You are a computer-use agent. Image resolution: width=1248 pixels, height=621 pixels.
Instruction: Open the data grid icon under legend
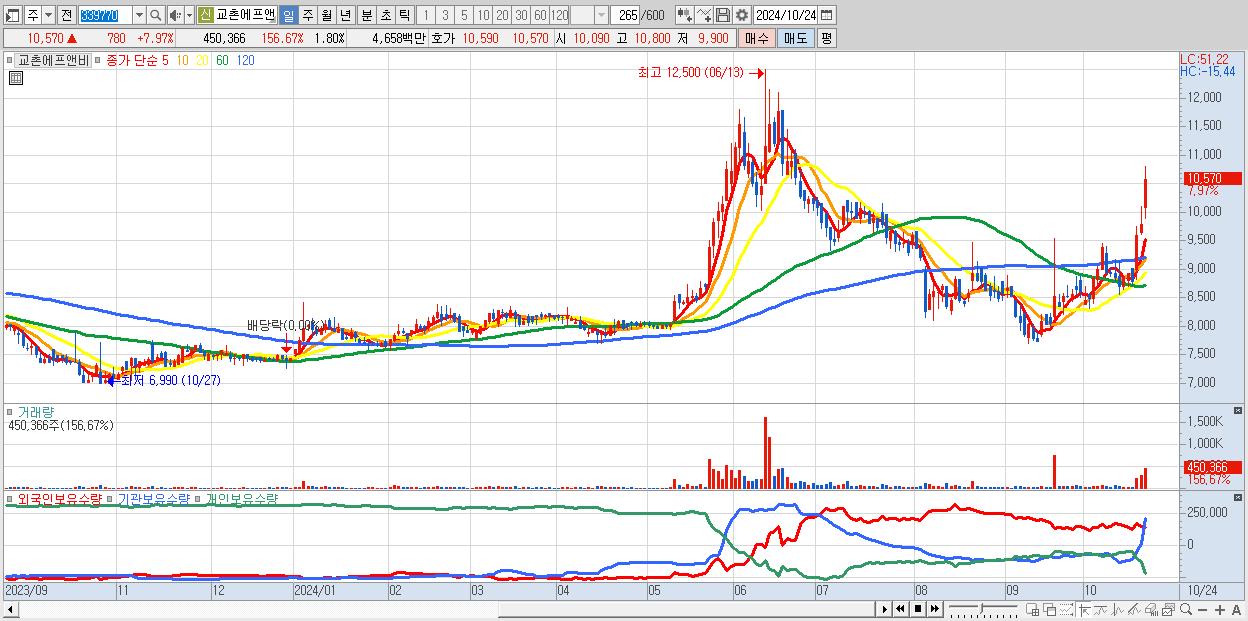tap(15, 79)
